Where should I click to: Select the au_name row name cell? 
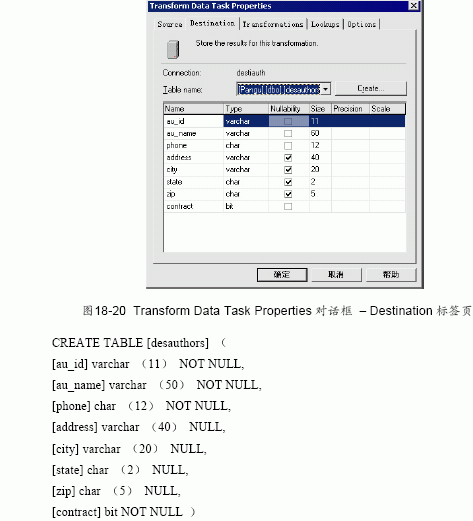coord(193,133)
